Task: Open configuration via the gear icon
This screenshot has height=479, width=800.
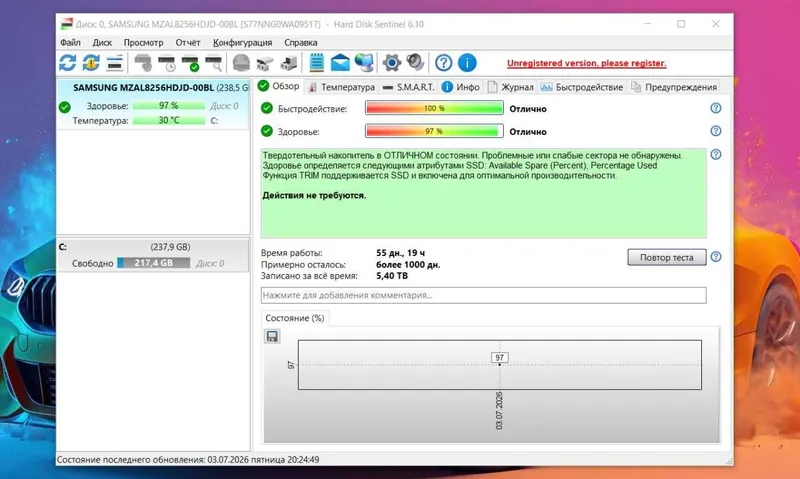Action: [x=392, y=63]
